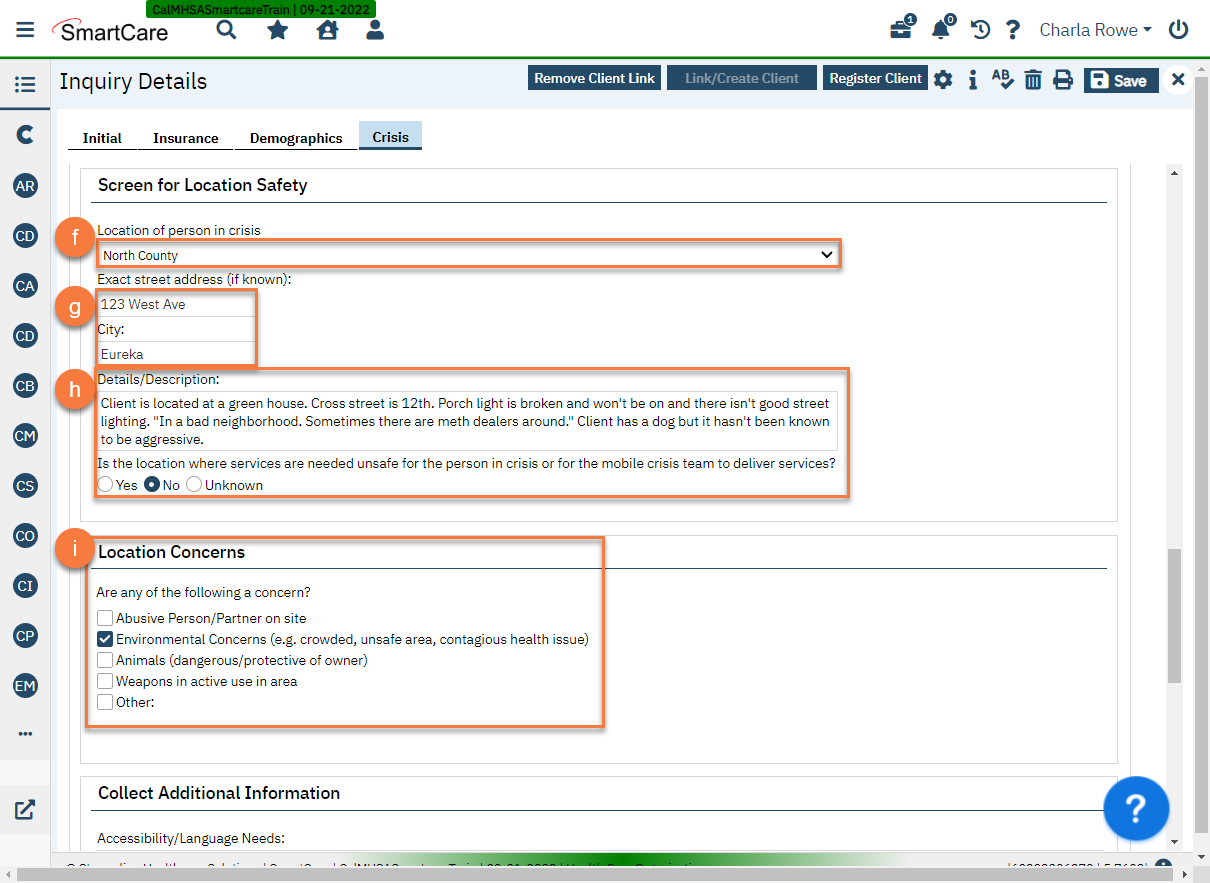
Task: Open the notifications bell
Action: 940,30
